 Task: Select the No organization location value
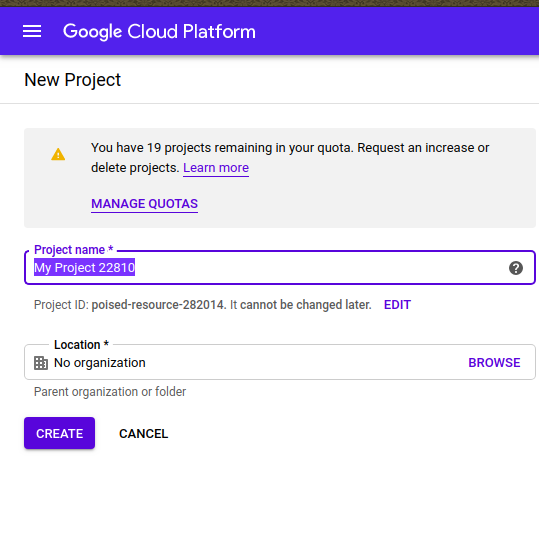(x=100, y=363)
